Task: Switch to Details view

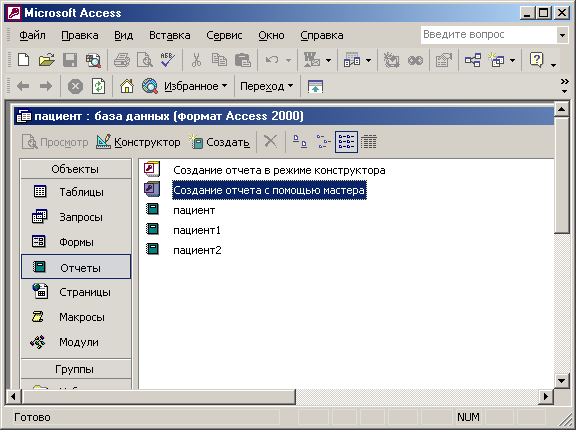Action: (x=368, y=141)
